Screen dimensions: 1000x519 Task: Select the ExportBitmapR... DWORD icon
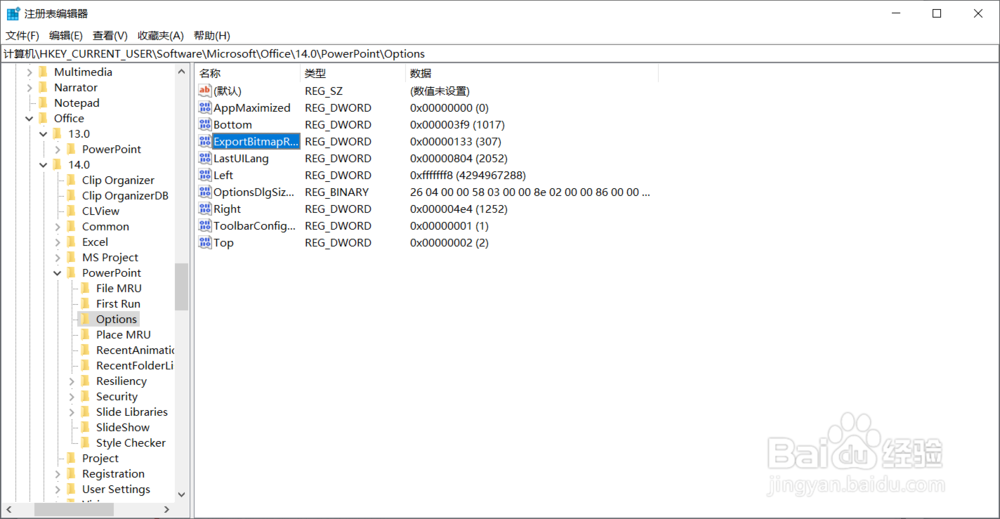205,142
